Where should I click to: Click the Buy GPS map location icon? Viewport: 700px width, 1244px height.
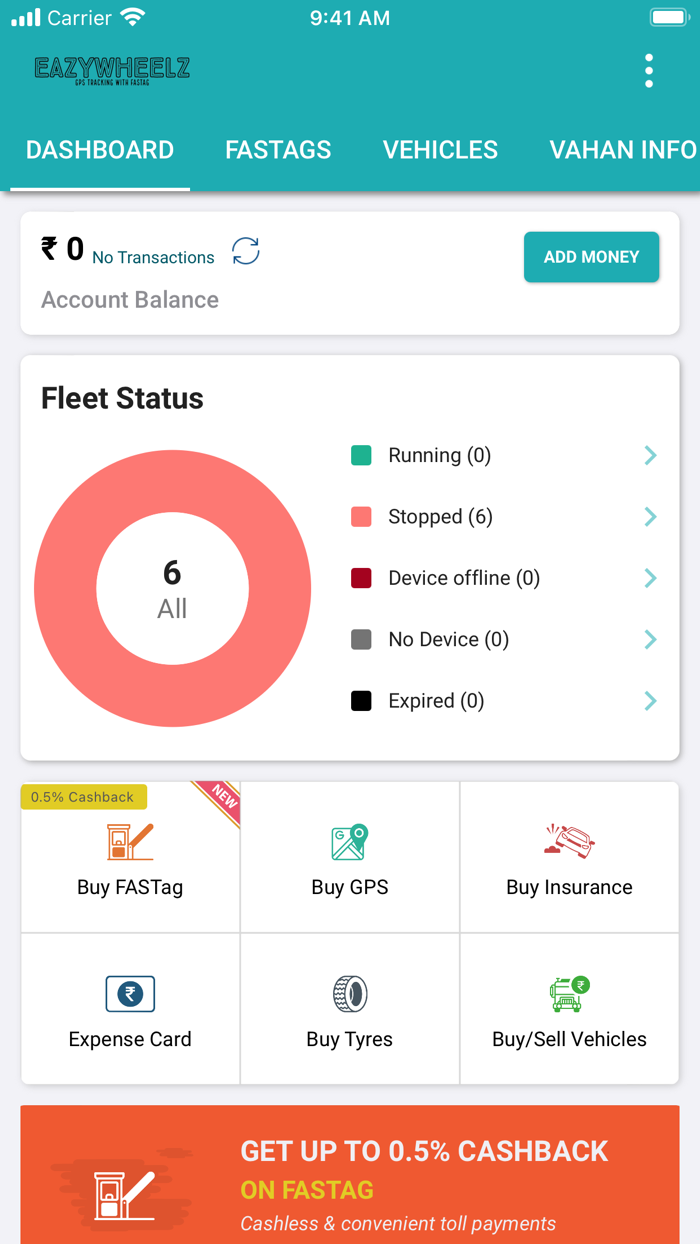coord(348,842)
